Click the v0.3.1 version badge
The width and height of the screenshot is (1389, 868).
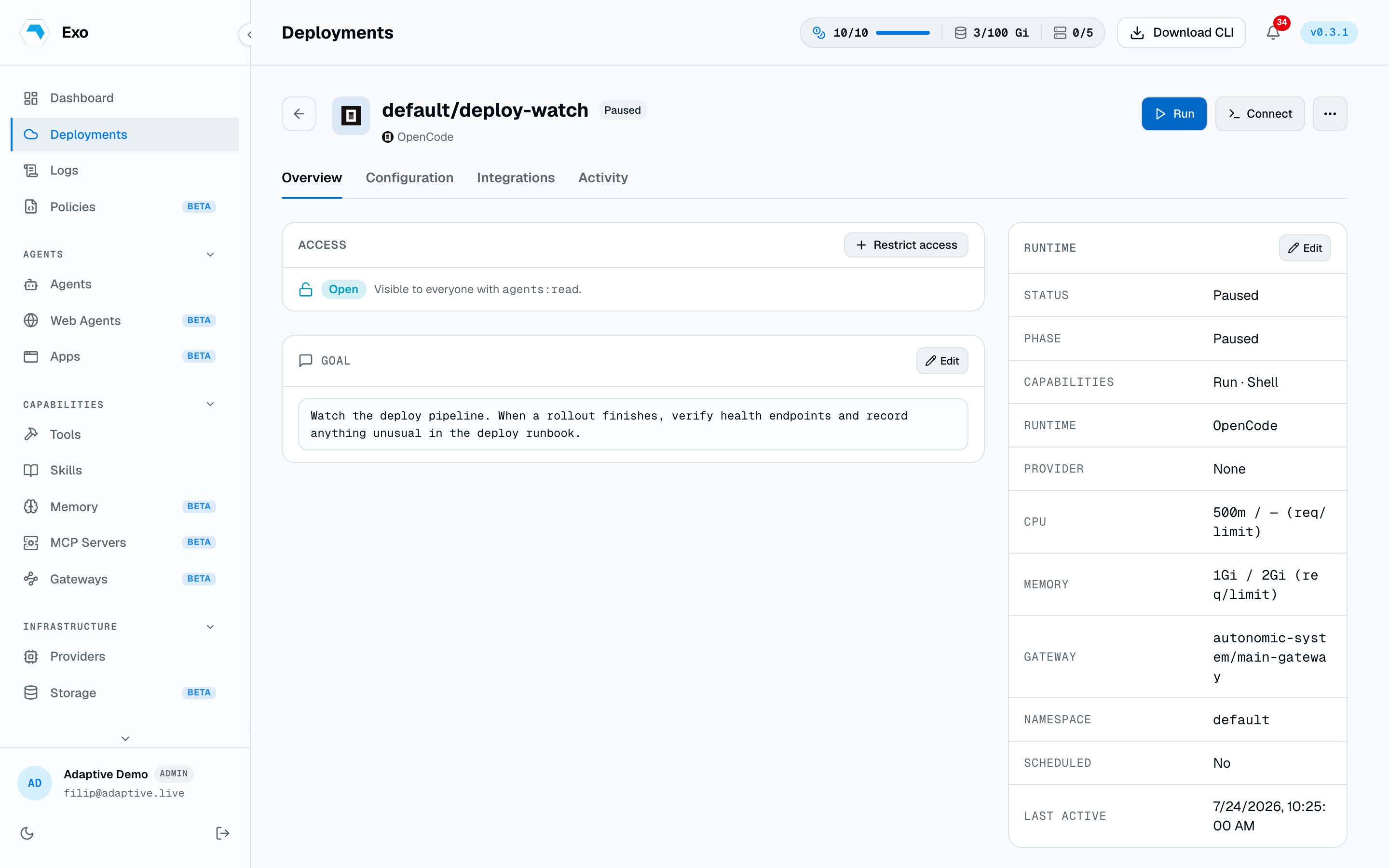(x=1329, y=33)
